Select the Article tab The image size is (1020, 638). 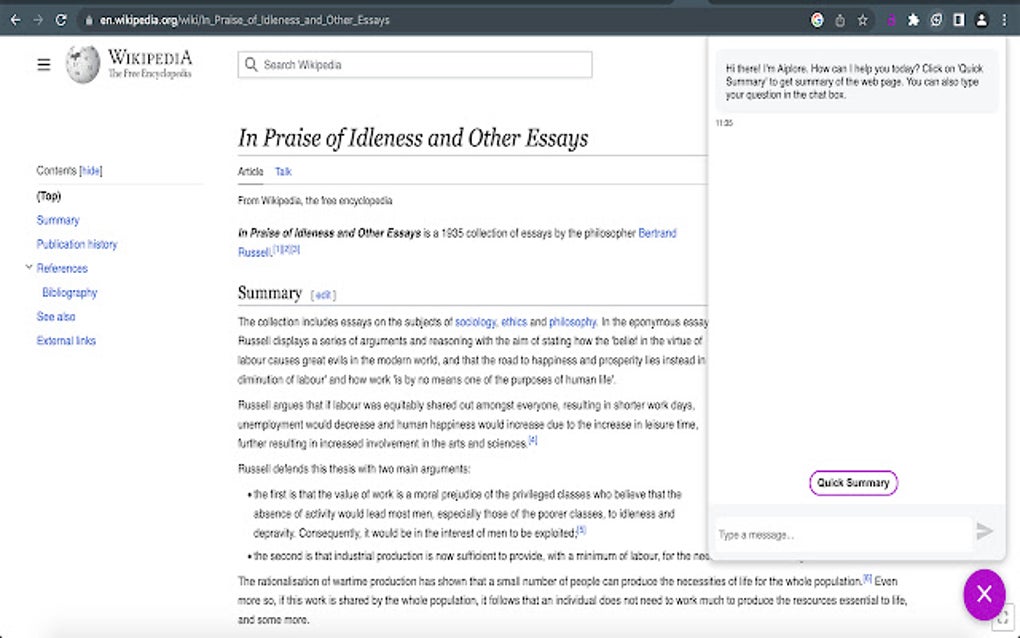[x=250, y=172]
